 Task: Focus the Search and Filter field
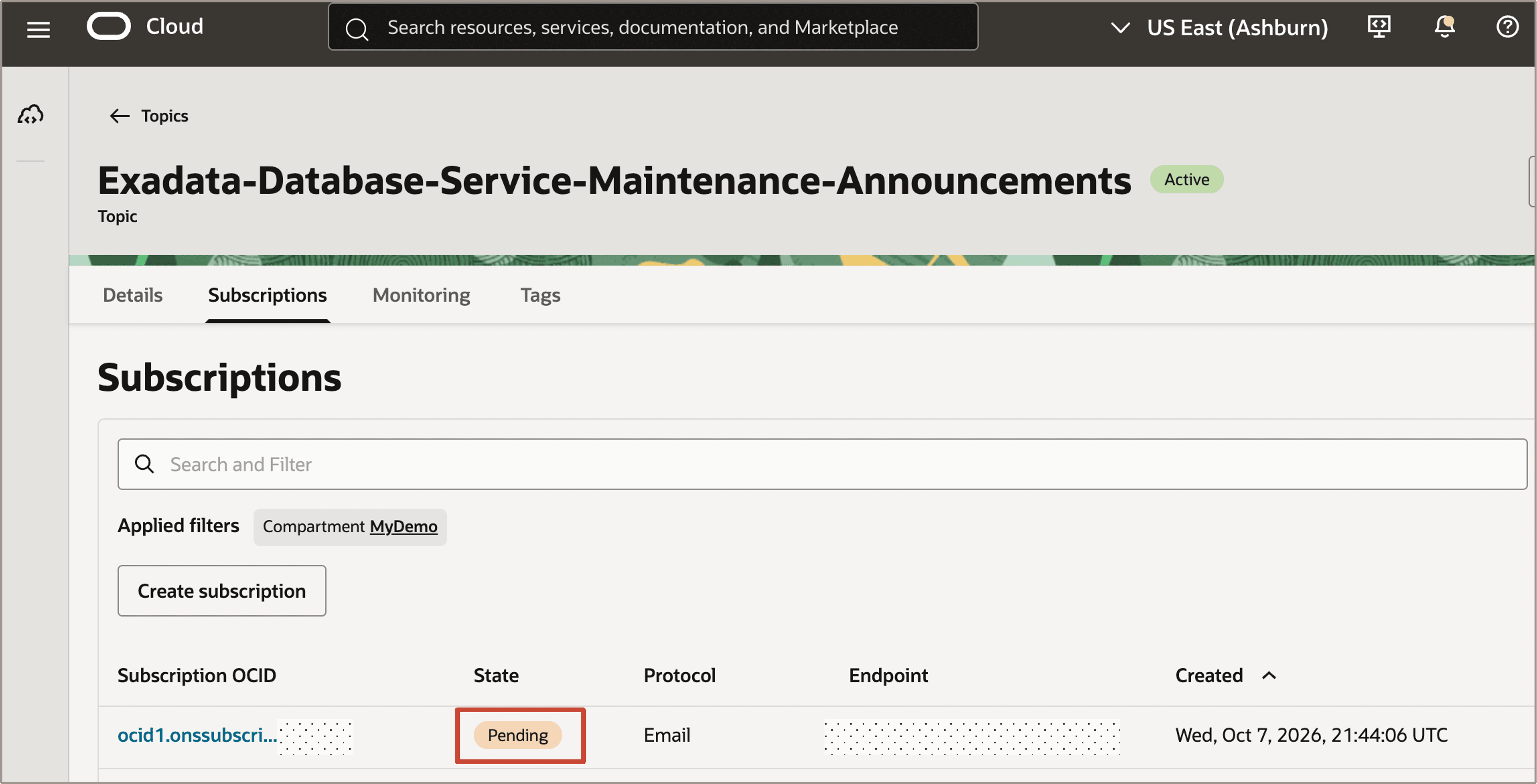click(x=822, y=464)
